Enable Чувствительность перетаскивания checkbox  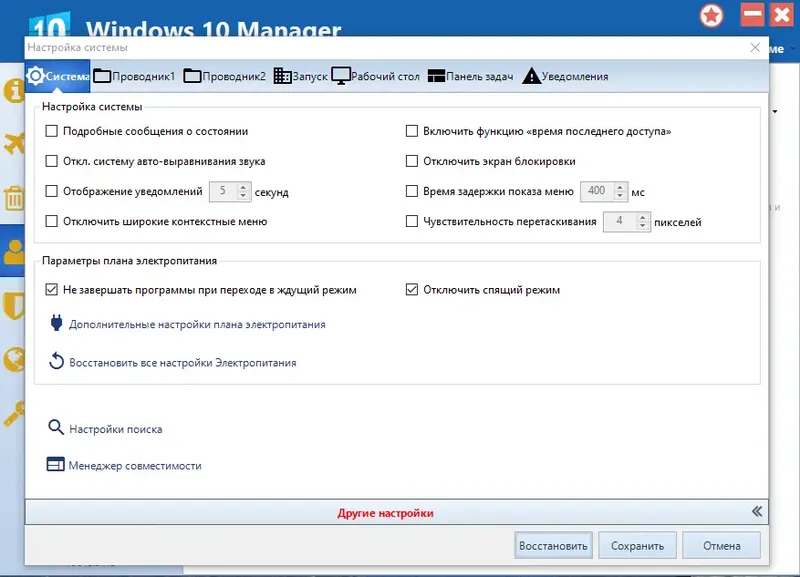(412, 221)
